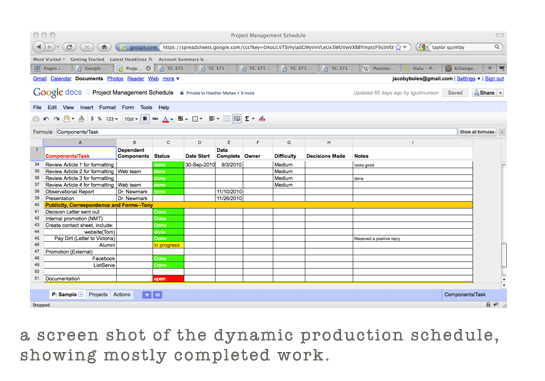Open the Tools menu
The height and width of the screenshot is (381, 545).
(x=146, y=107)
